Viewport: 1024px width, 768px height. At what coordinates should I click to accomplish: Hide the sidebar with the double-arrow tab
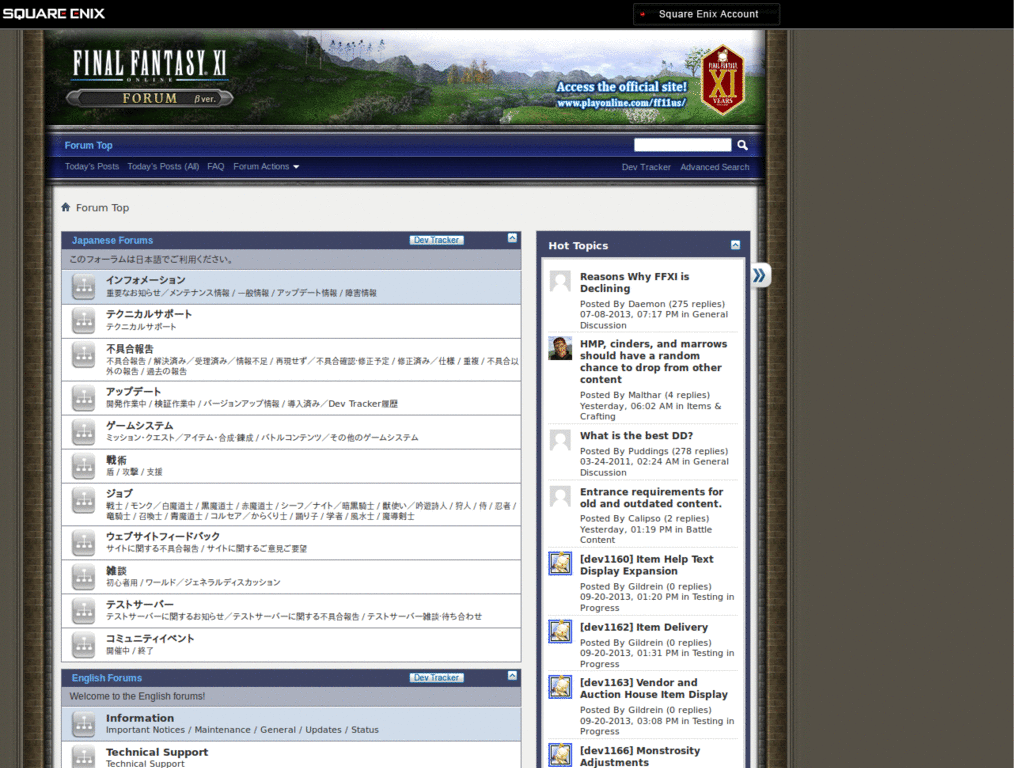[760, 275]
